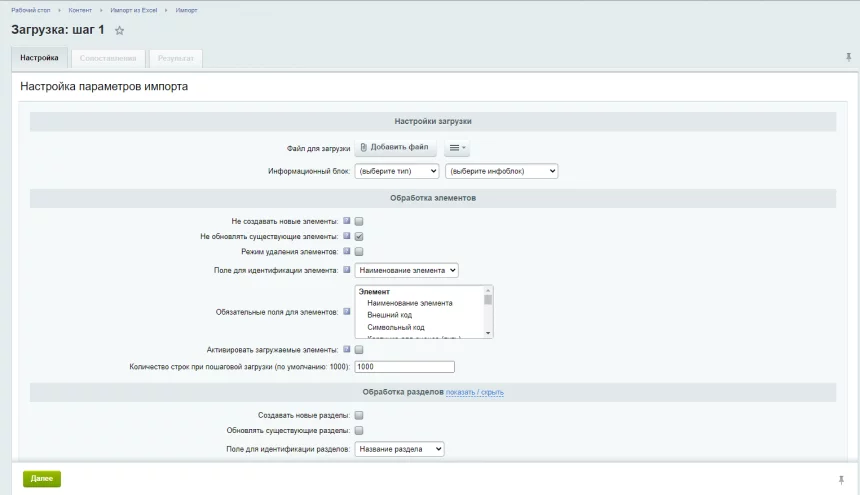Expand the 'Название раздела' dropdown
The height and width of the screenshot is (495, 860).
tap(399, 449)
